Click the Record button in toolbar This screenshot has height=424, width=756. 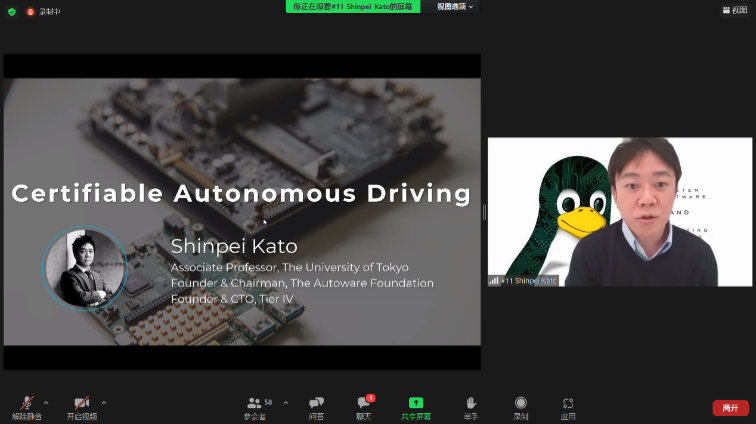[x=521, y=408]
